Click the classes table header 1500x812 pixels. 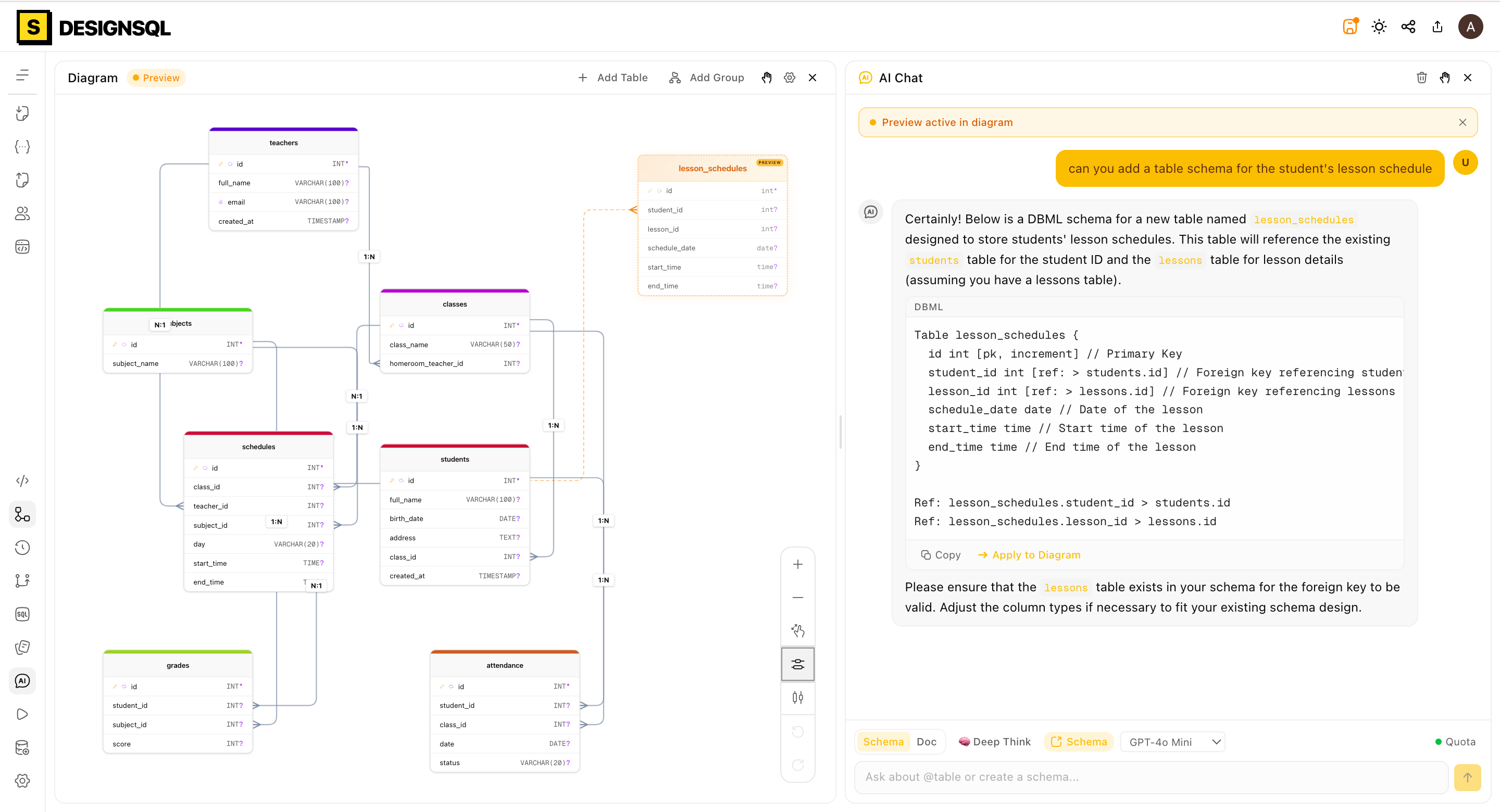(x=455, y=304)
